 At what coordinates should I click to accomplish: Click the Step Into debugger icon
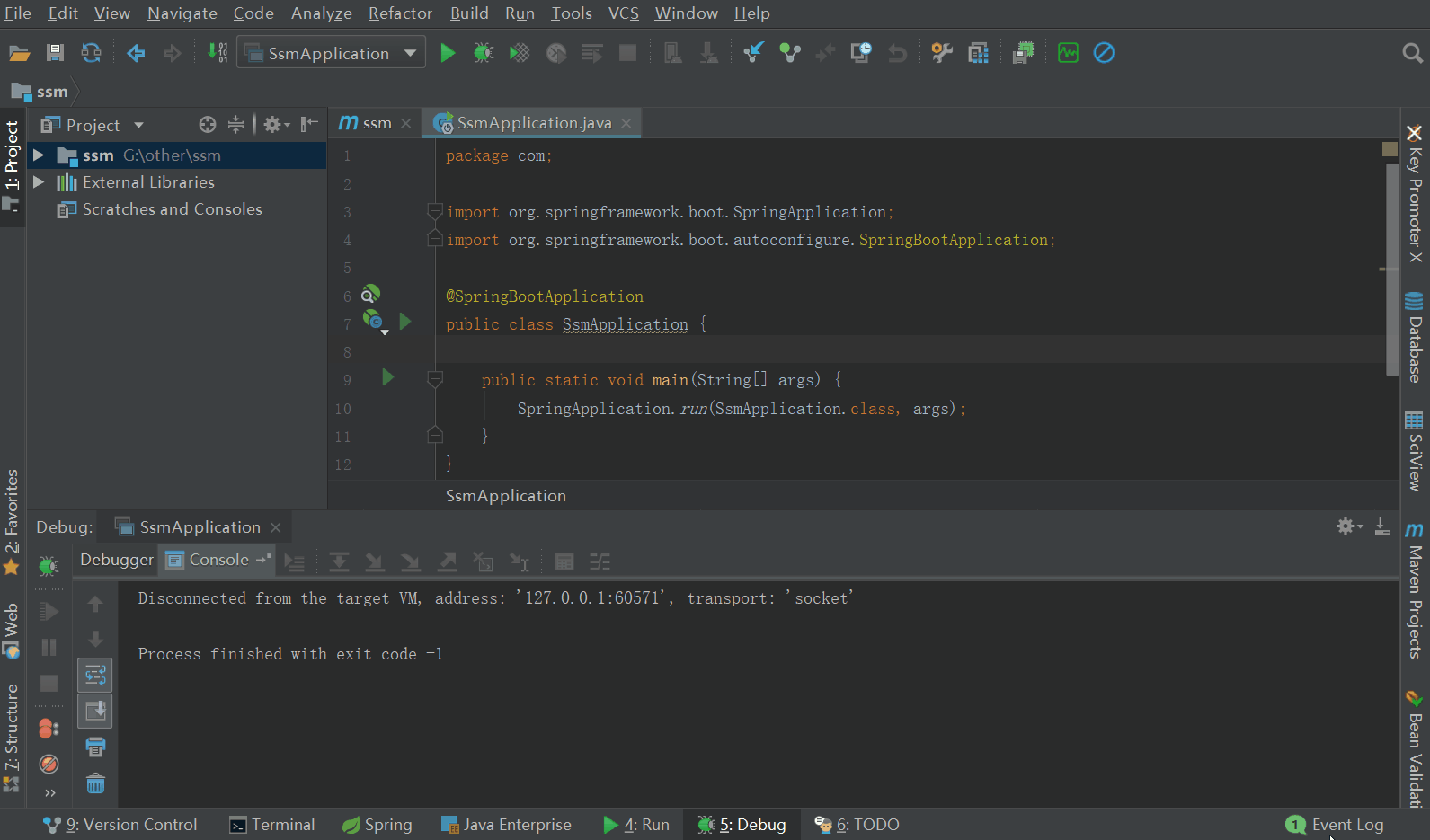(375, 562)
